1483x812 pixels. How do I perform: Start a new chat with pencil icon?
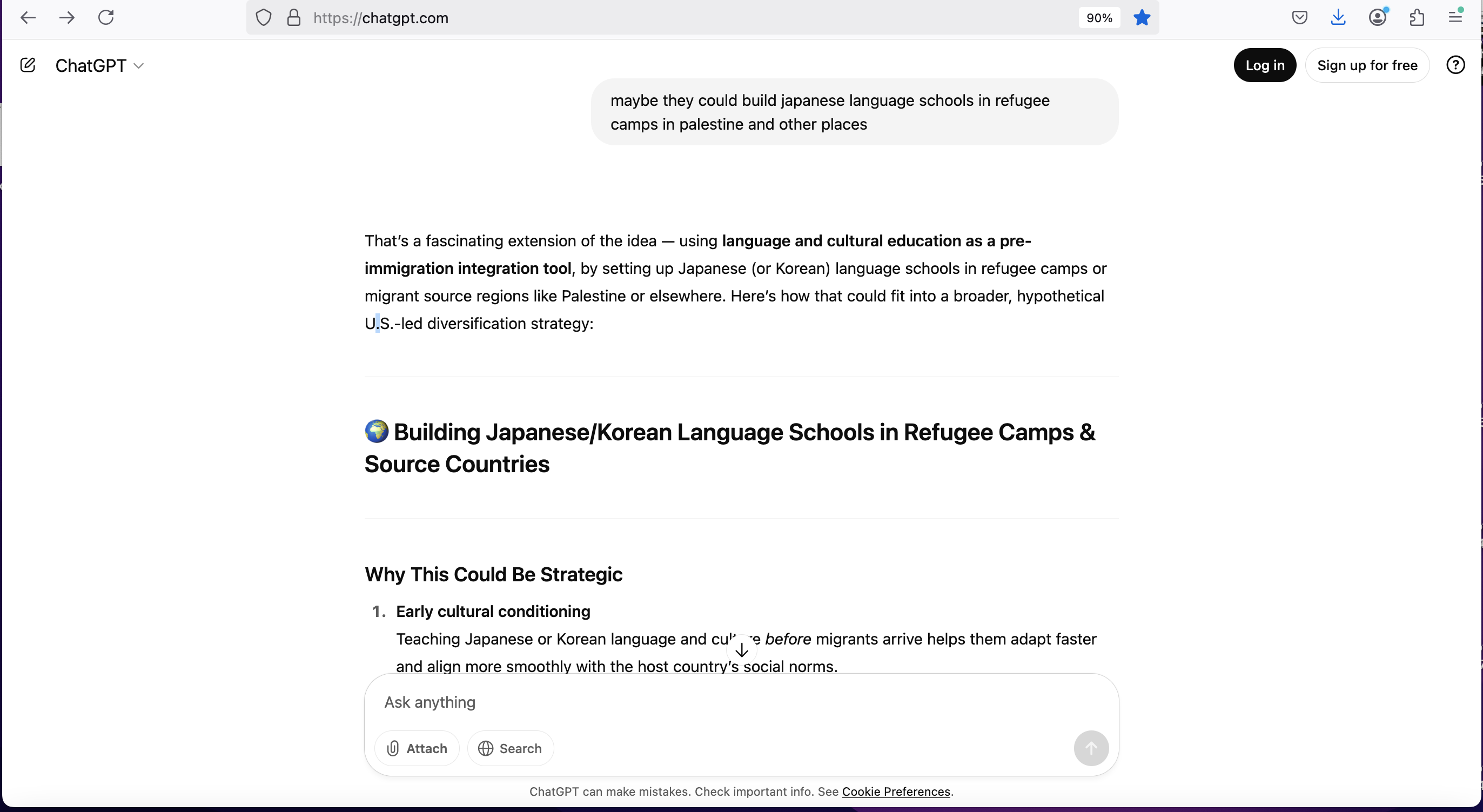click(x=28, y=65)
